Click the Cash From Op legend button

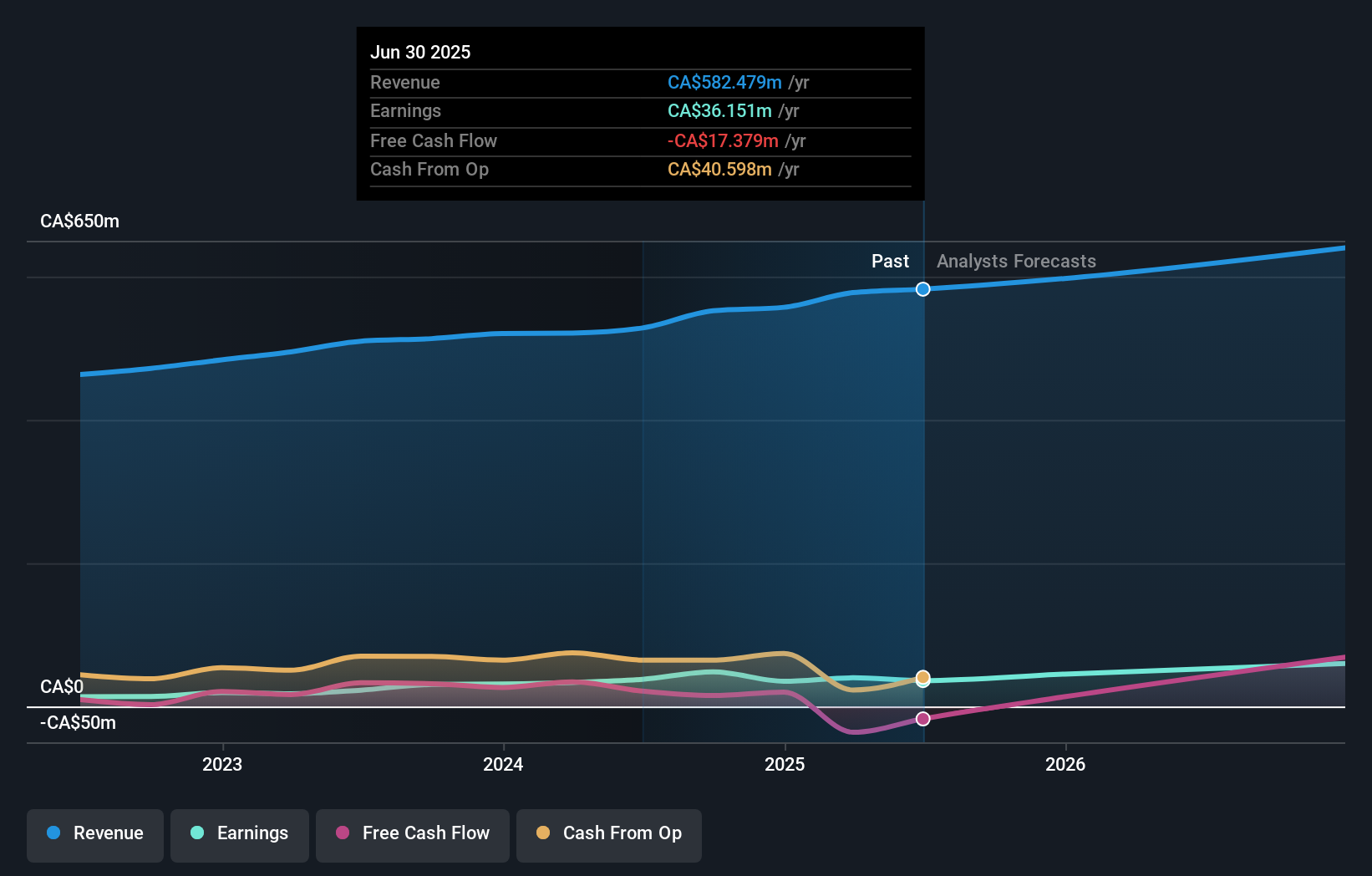pyautogui.click(x=608, y=835)
